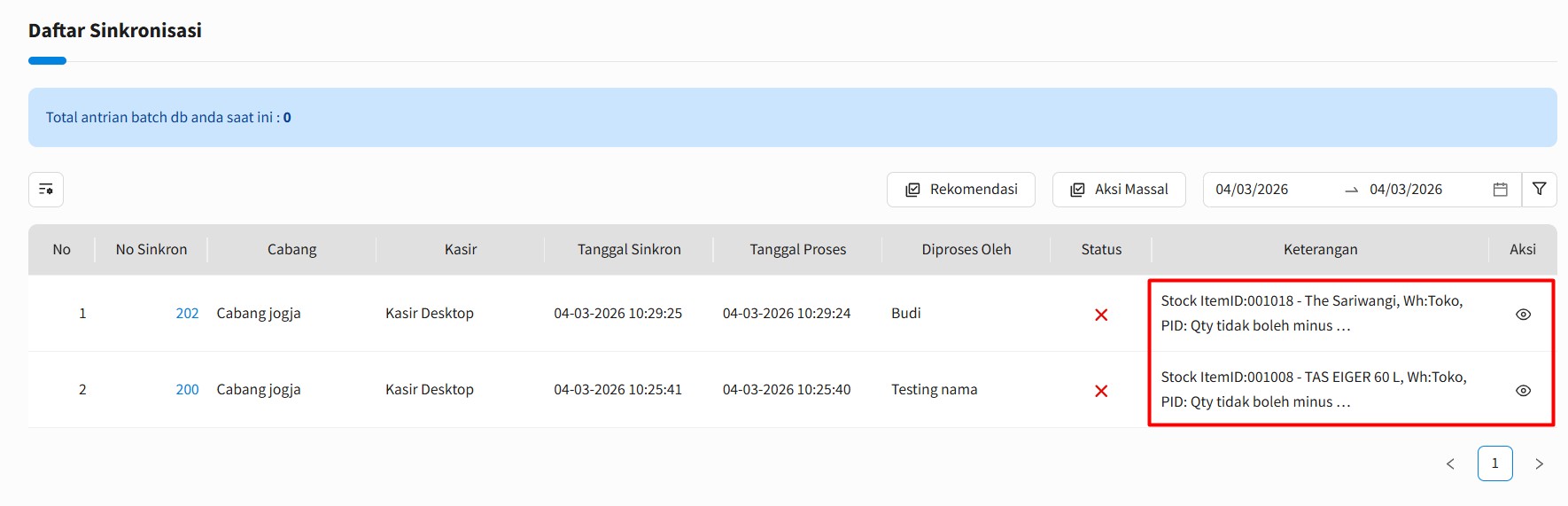Open sync number 202 link
This screenshot has width=1568, height=506.
(x=187, y=314)
